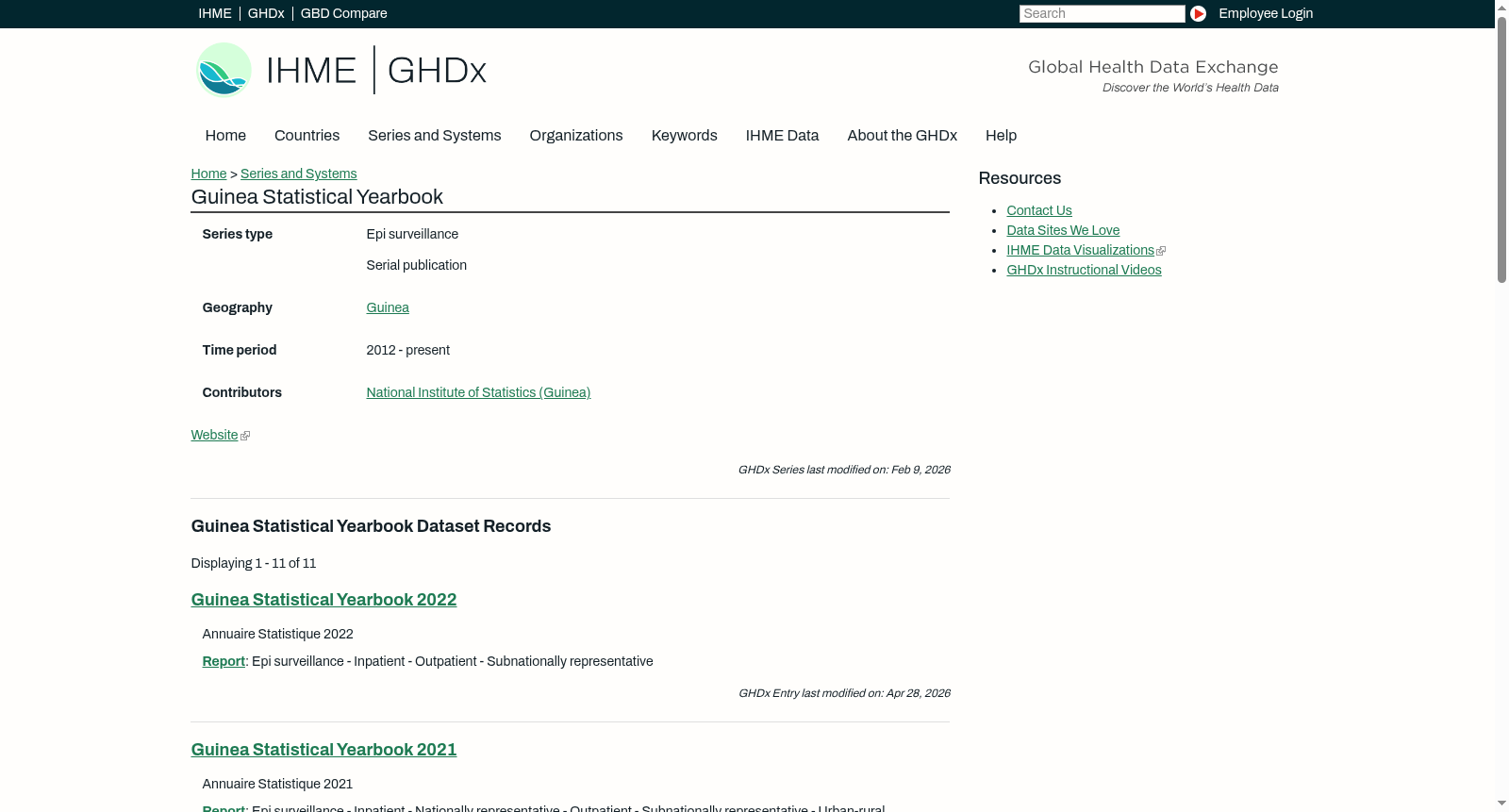1509x812 pixels.
Task: Open the IHME top bar link
Action: point(215,13)
